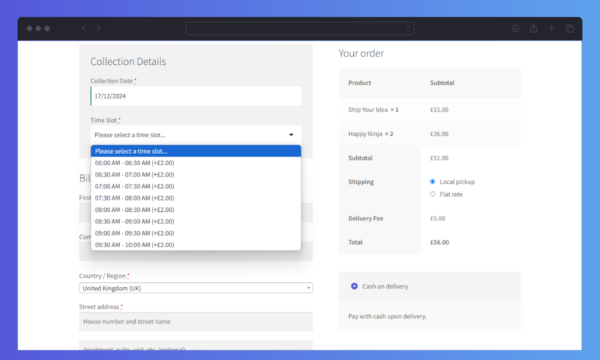Screen dimensions: 600x360
Task: Click 'Pay with cash upon delivery.' text
Action: tap(387, 316)
